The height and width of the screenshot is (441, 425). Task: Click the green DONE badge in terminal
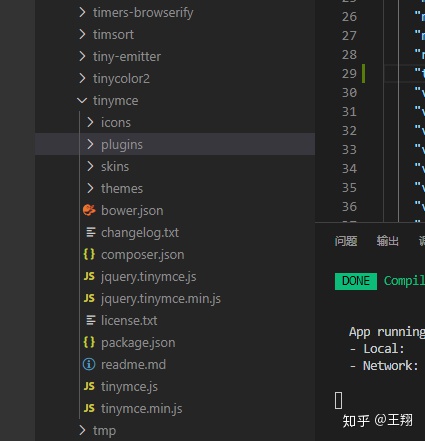click(356, 281)
